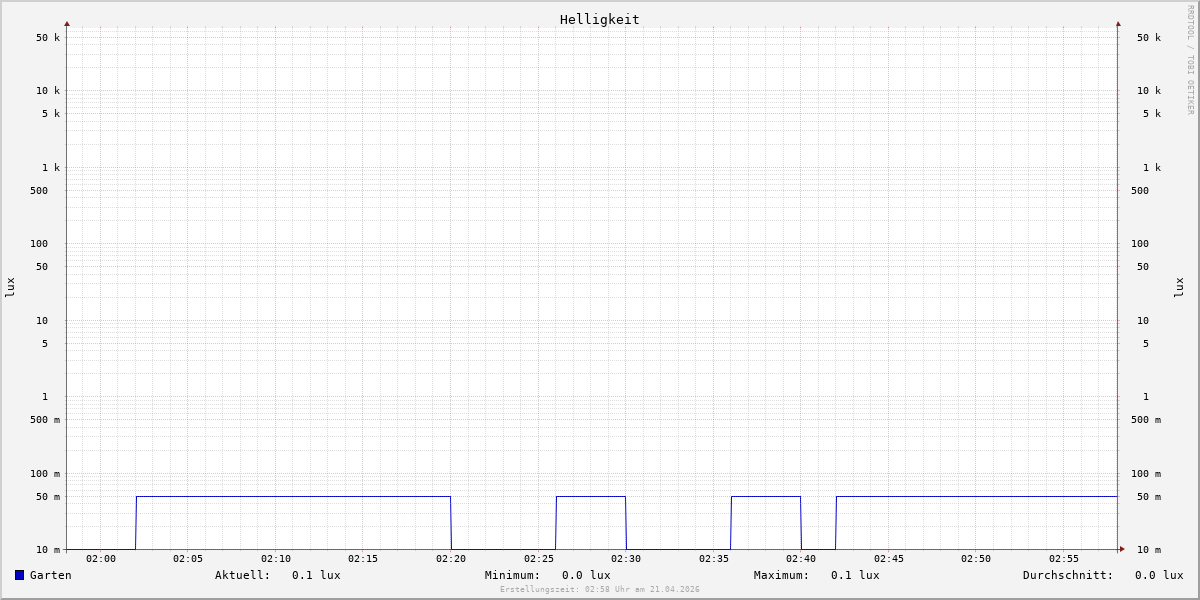Click the left axis 10 k label

coord(48,91)
